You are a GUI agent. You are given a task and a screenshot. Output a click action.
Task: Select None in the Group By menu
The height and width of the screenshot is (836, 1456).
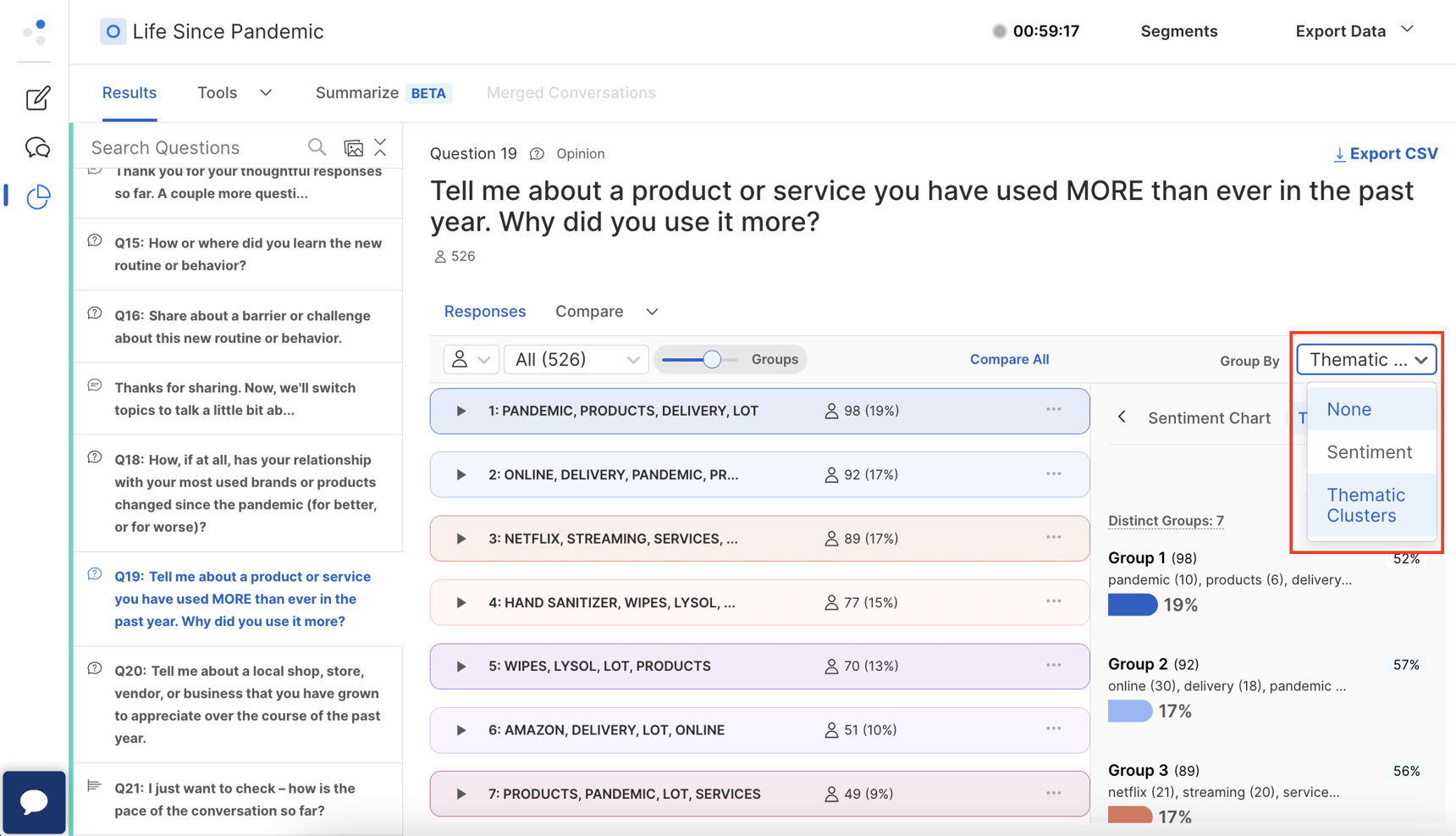click(x=1348, y=409)
